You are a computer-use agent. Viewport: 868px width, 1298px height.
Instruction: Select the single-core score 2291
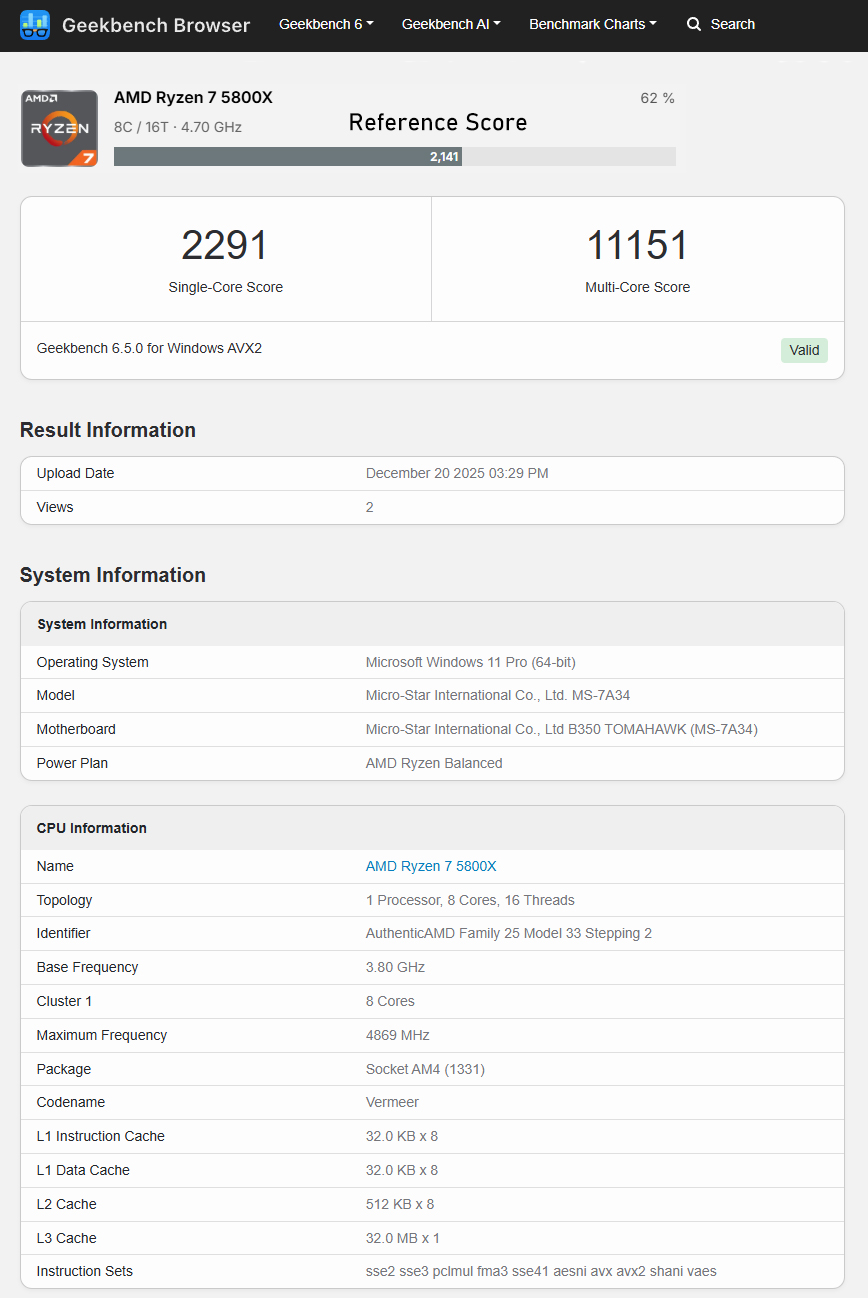[x=225, y=246]
